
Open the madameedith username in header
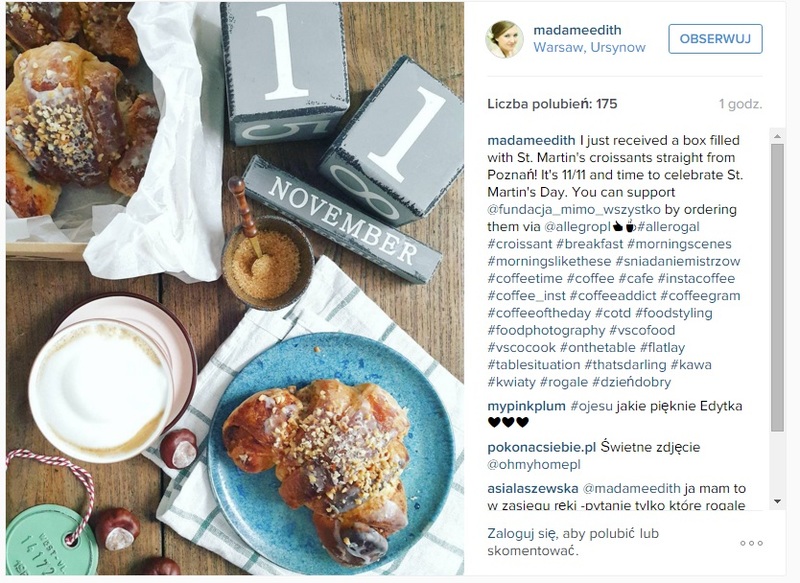pyautogui.click(x=577, y=30)
